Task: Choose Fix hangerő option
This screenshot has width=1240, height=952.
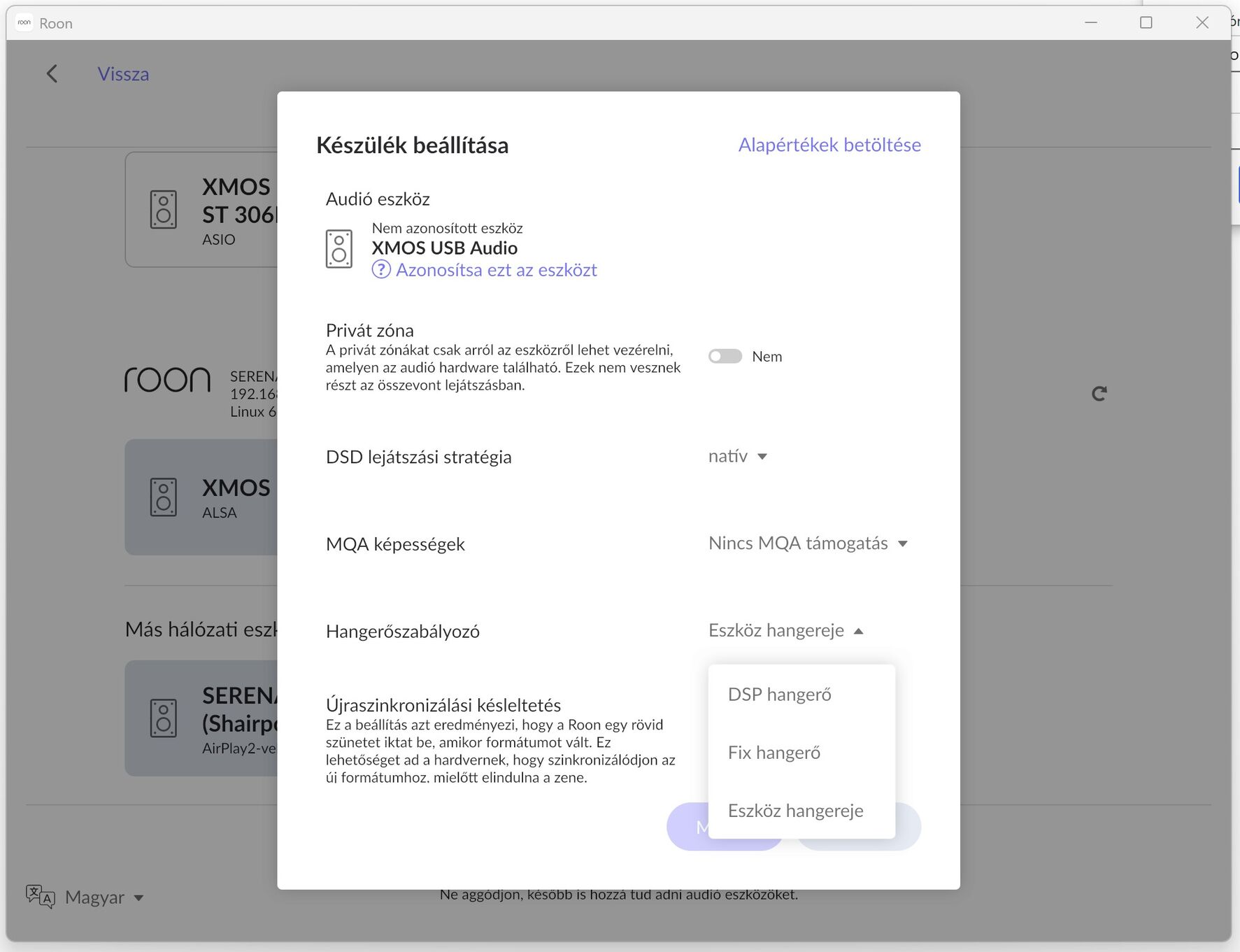Action: (x=774, y=753)
